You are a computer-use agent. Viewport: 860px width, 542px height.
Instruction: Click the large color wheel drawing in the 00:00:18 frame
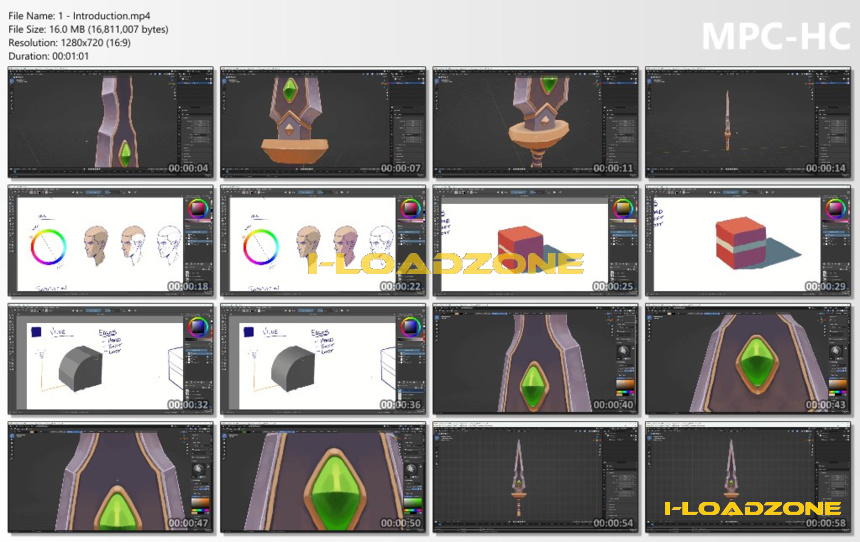tap(48, 247)
